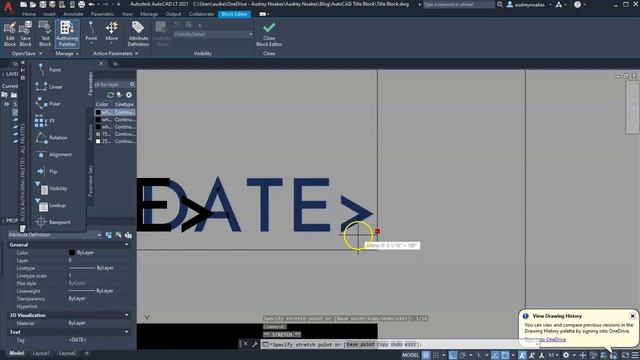Click the layer list refresh icon

click(x=110, y=95)
